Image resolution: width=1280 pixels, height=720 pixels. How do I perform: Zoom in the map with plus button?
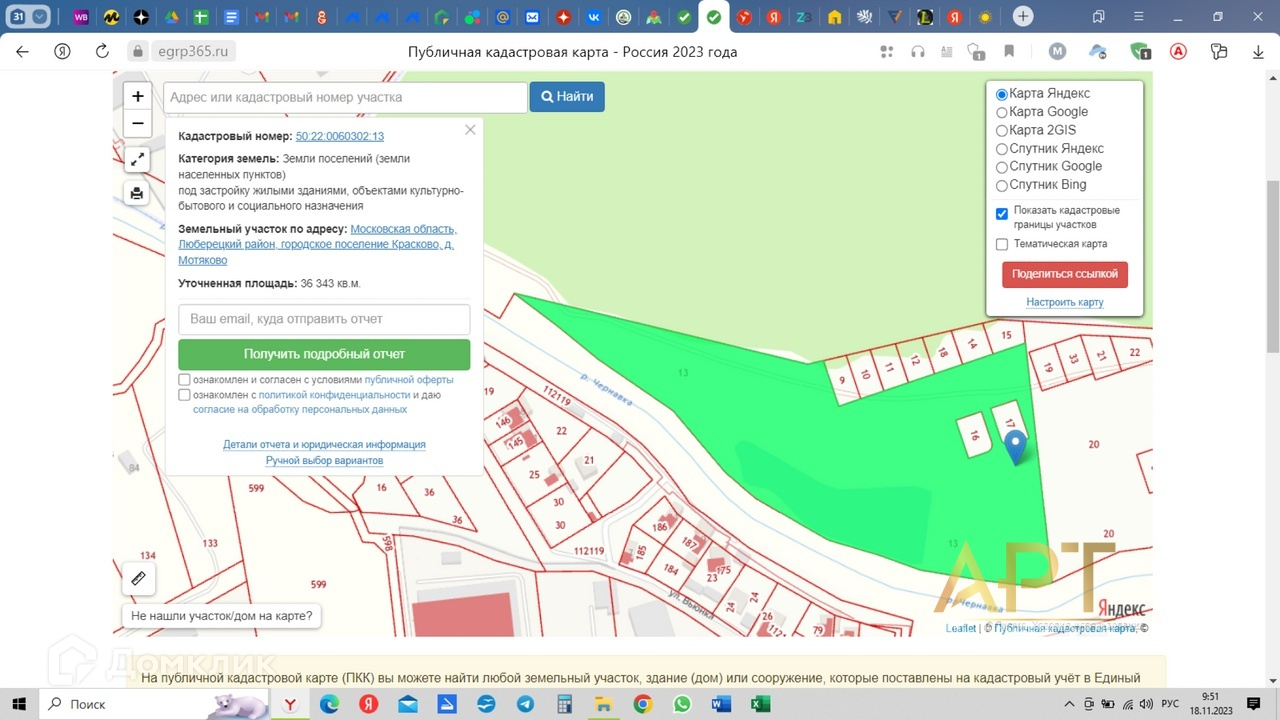coord(138,97)
